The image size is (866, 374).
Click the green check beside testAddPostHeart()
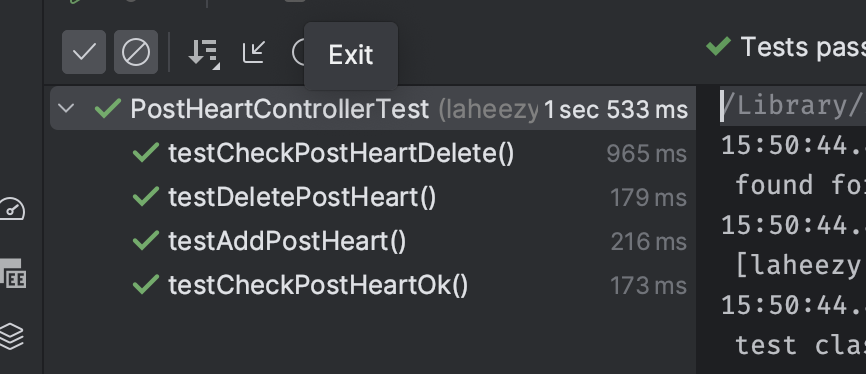[146, 241]
